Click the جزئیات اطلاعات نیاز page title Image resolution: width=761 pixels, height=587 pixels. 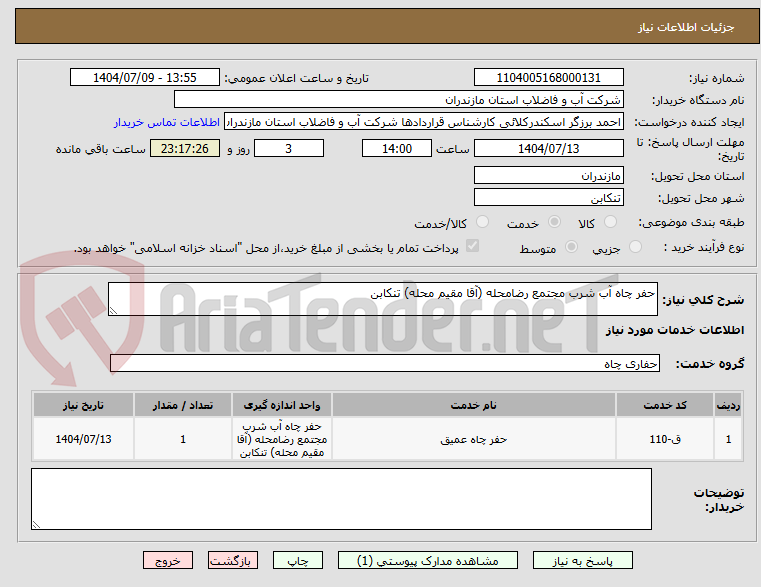point(686,27)
